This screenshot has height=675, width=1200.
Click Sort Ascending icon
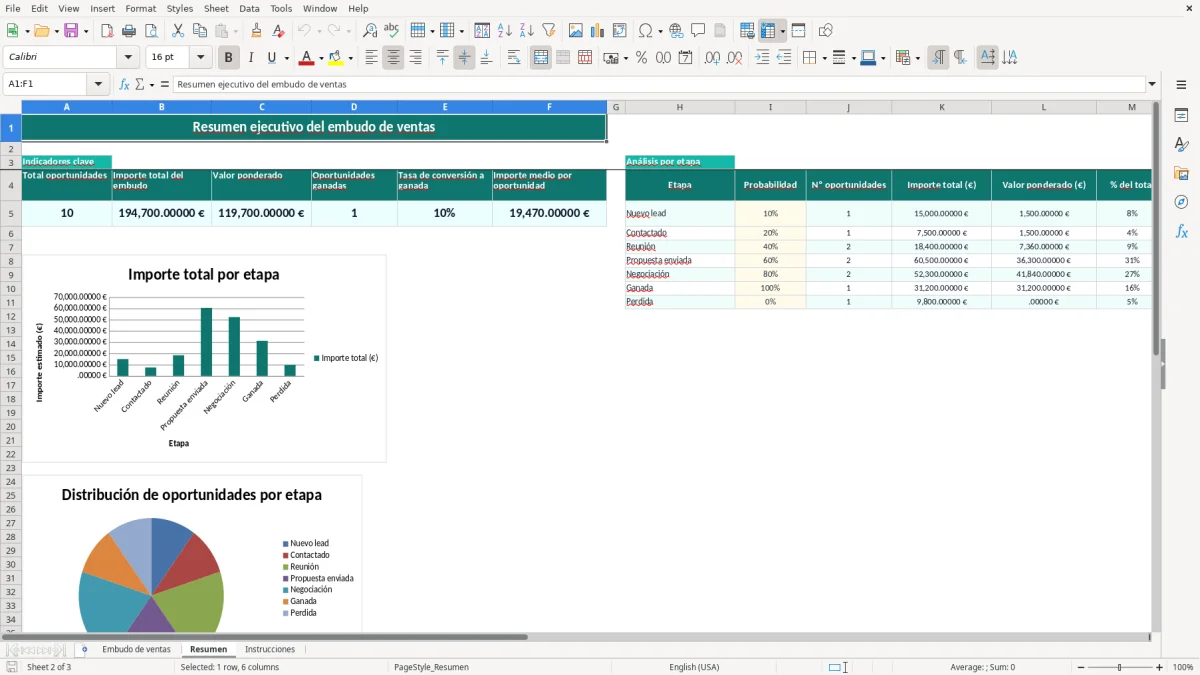(x=505, y=31)
